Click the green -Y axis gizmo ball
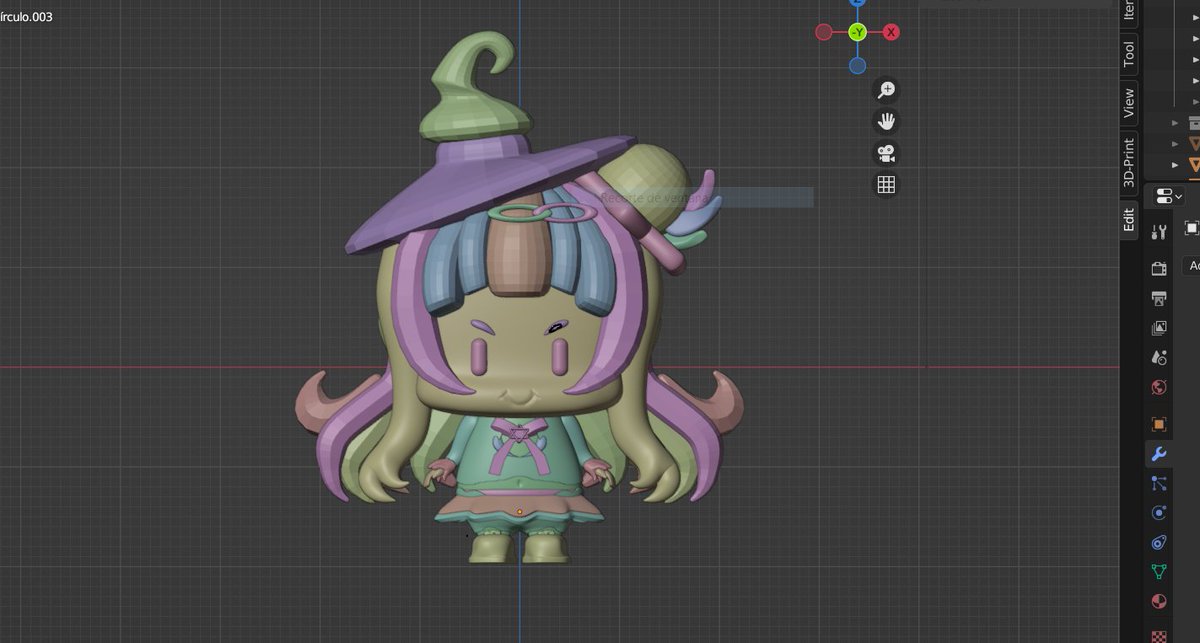This screenshot has width=1200, height=643. coord(857,32)
